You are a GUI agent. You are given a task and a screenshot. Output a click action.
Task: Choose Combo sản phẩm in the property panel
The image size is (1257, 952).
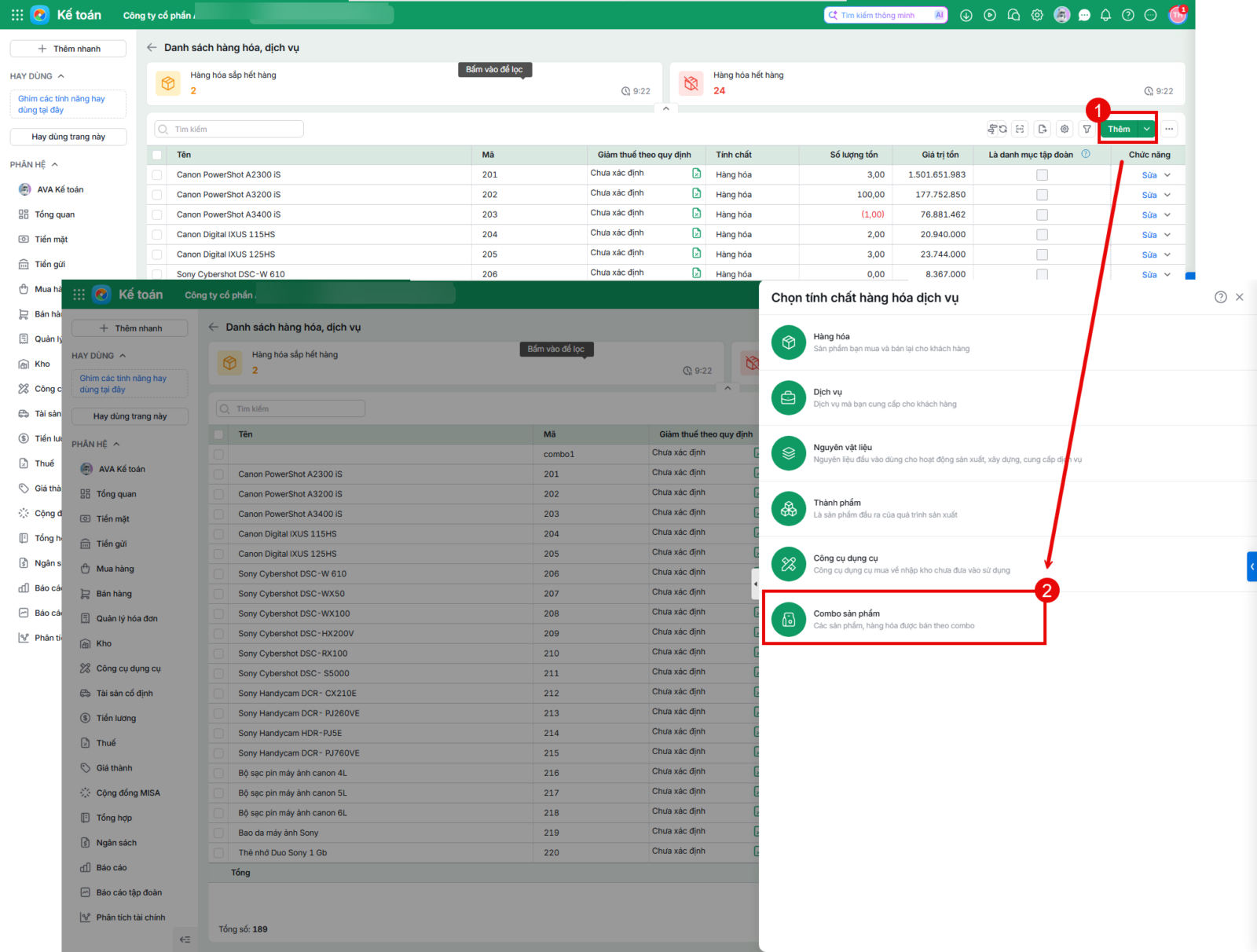(904, 620)
